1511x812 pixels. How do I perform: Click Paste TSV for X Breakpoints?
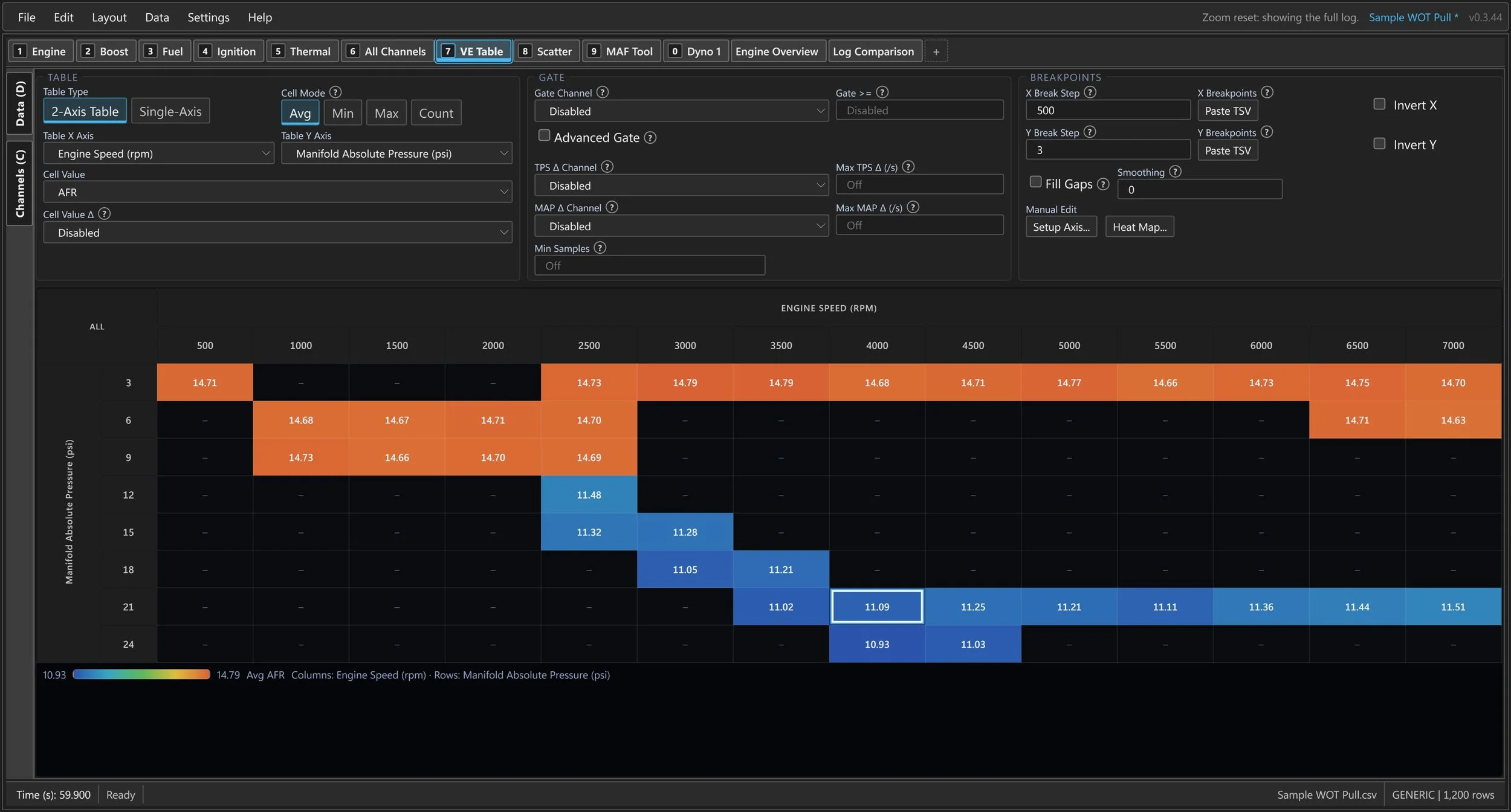pos(1228,111)
